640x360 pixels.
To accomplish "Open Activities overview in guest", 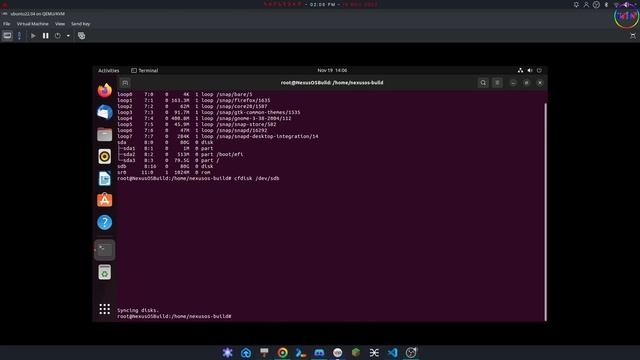I will point(109,71).
